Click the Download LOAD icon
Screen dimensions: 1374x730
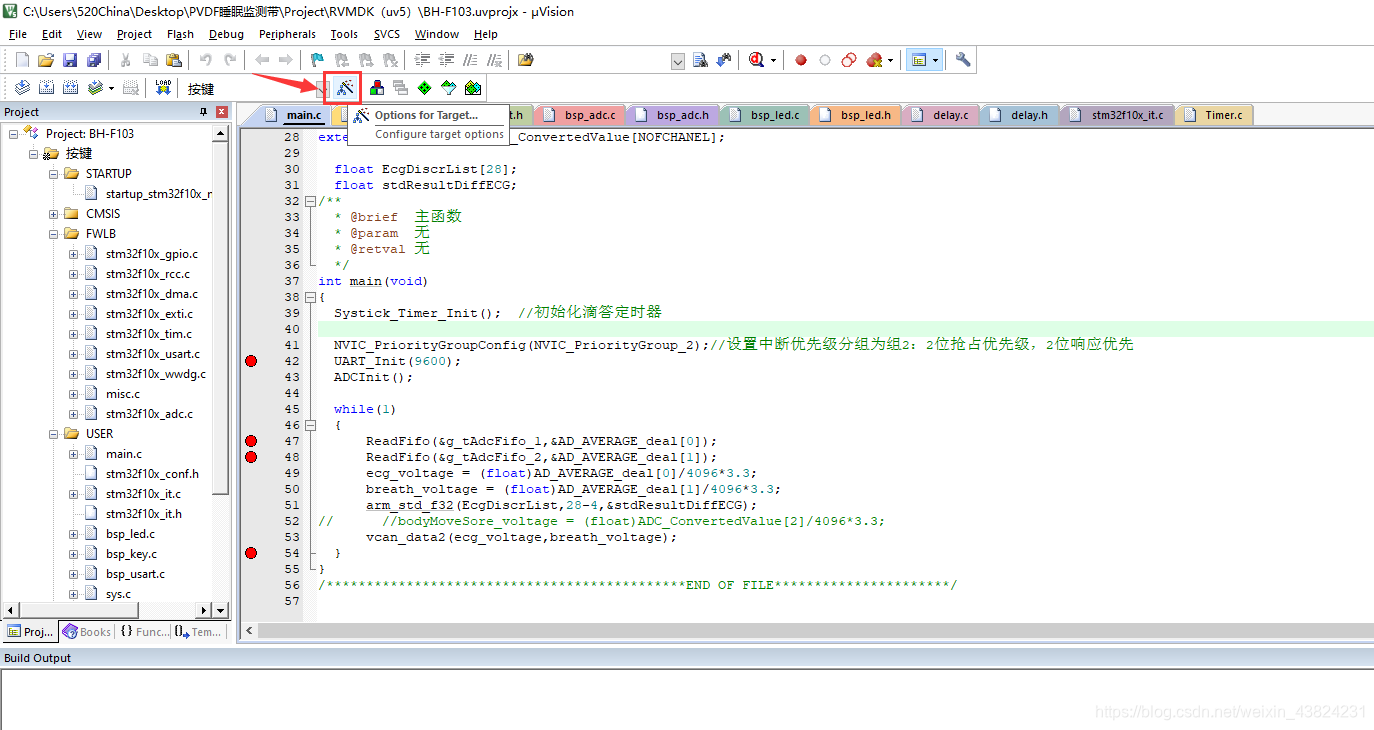click(x=164, y=88)
